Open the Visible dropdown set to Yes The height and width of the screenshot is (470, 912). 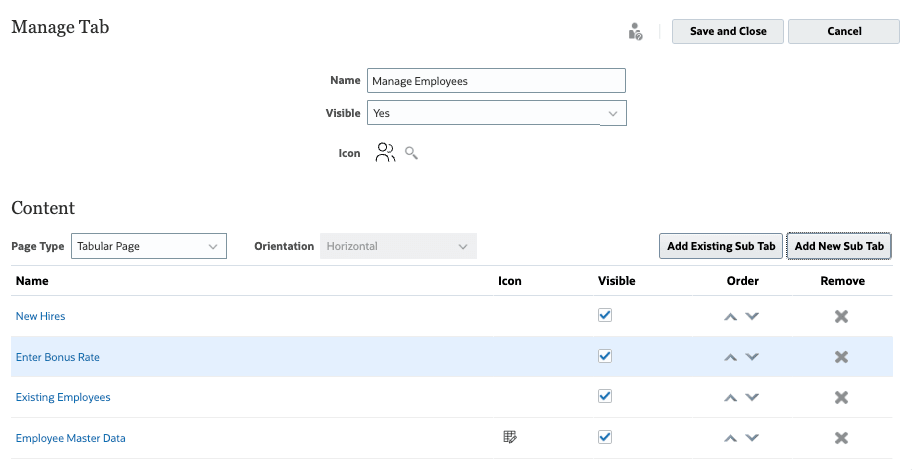click(x=496, y=113)
